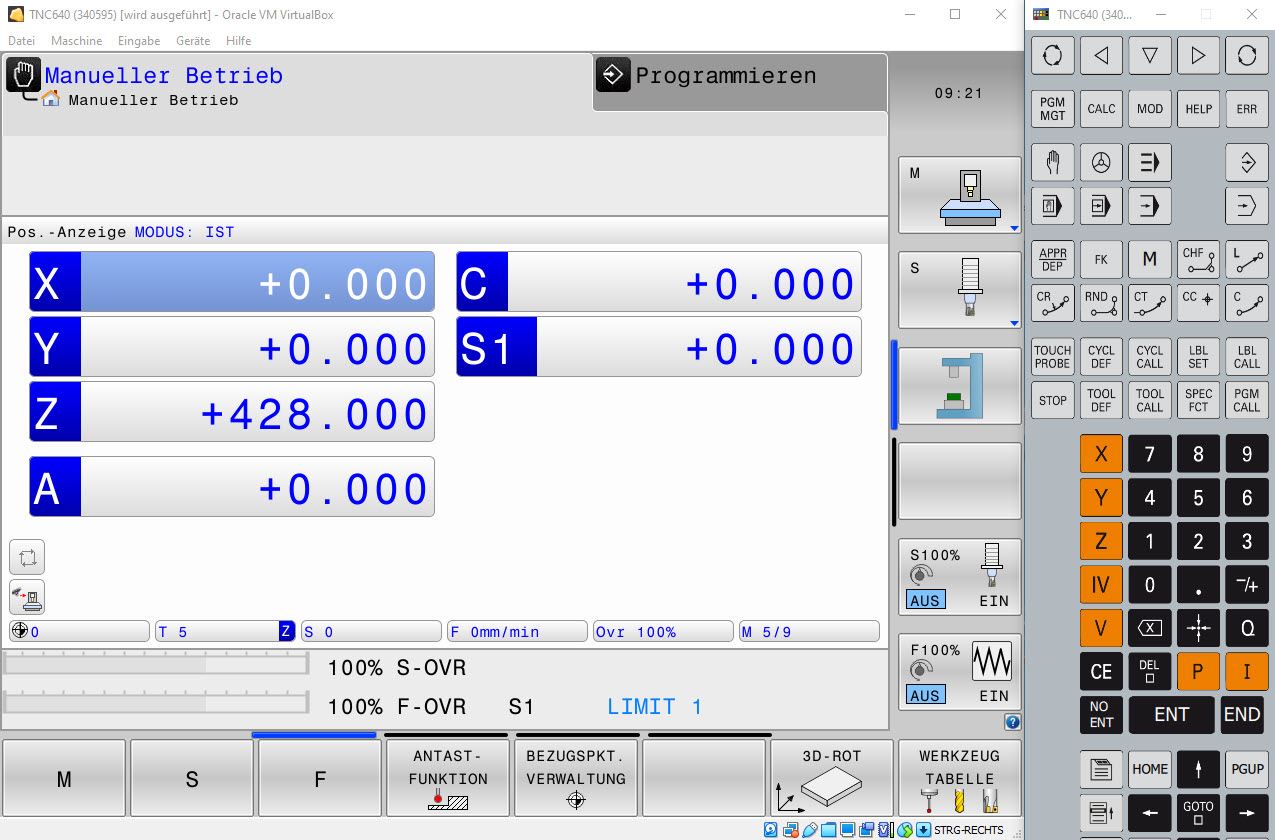Screen dimensions: 1275x840
Task: Expand the S spindle panel arrow
Action: [1014, 323]
